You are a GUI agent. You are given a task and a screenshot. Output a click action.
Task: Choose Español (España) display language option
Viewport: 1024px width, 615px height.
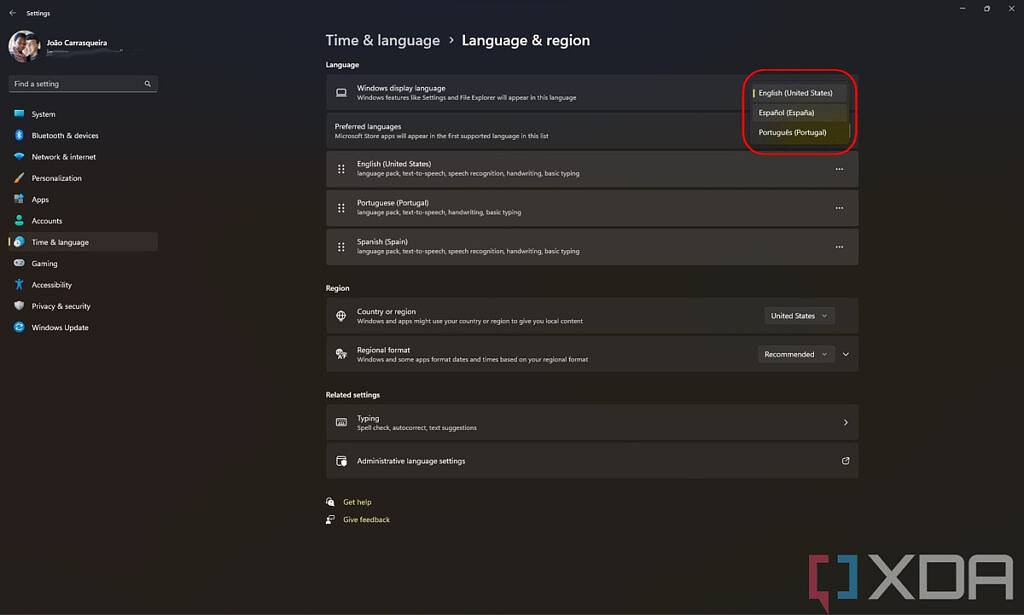[x=799, y=112]
